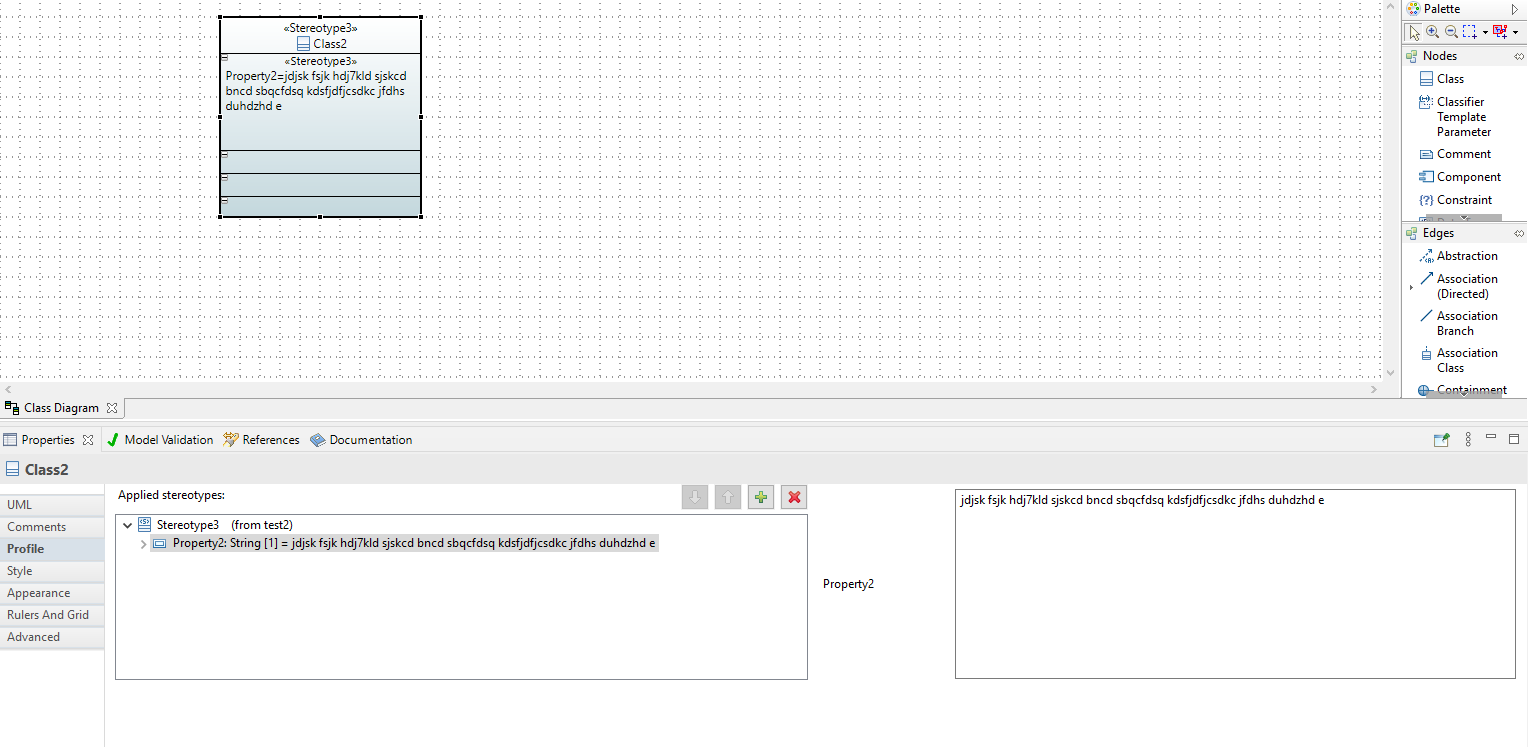Pick the Association (Directed) edge tool

[x=1459, y=286]
